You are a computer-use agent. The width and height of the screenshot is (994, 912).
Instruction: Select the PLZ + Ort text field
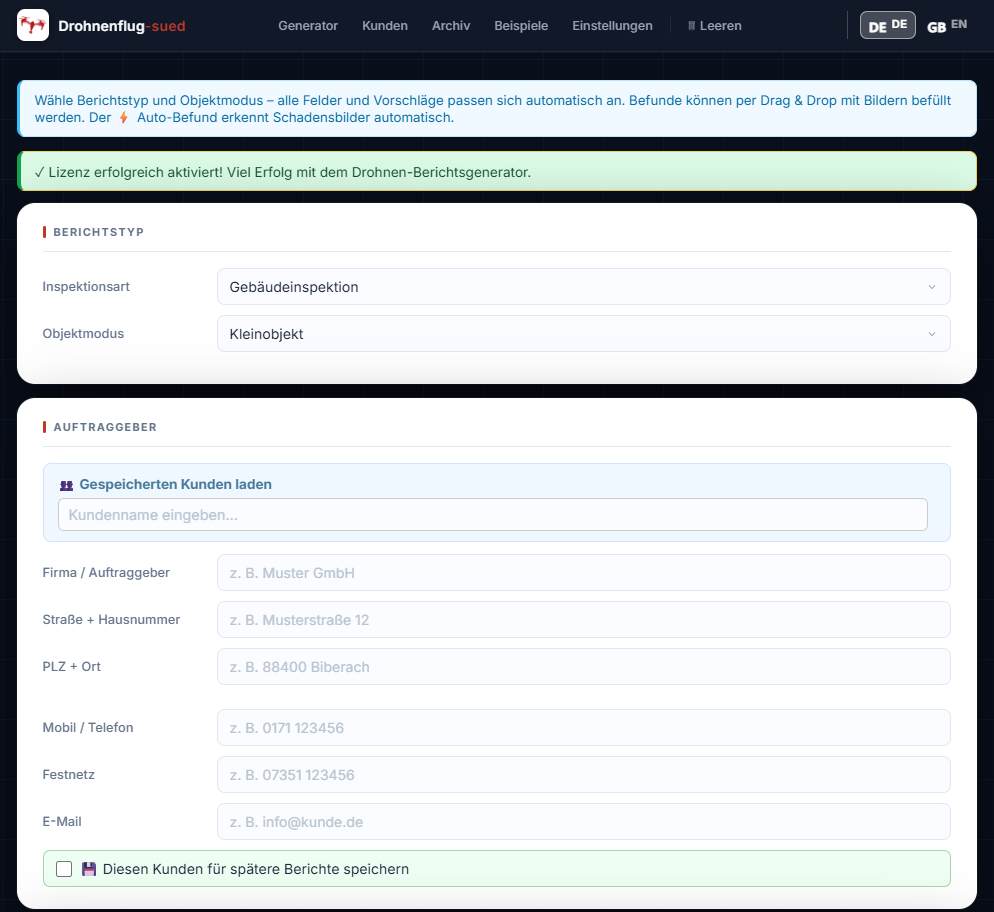(583, 667)
